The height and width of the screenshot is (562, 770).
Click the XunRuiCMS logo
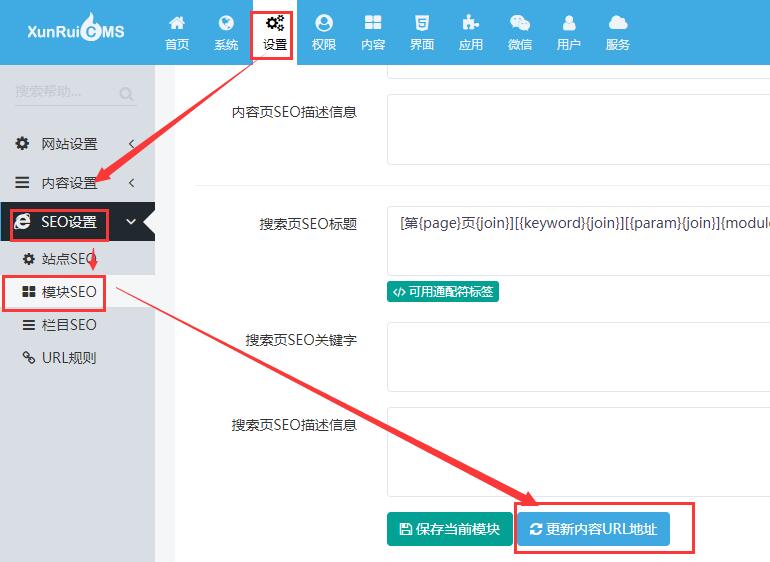(x=76, y=28)
